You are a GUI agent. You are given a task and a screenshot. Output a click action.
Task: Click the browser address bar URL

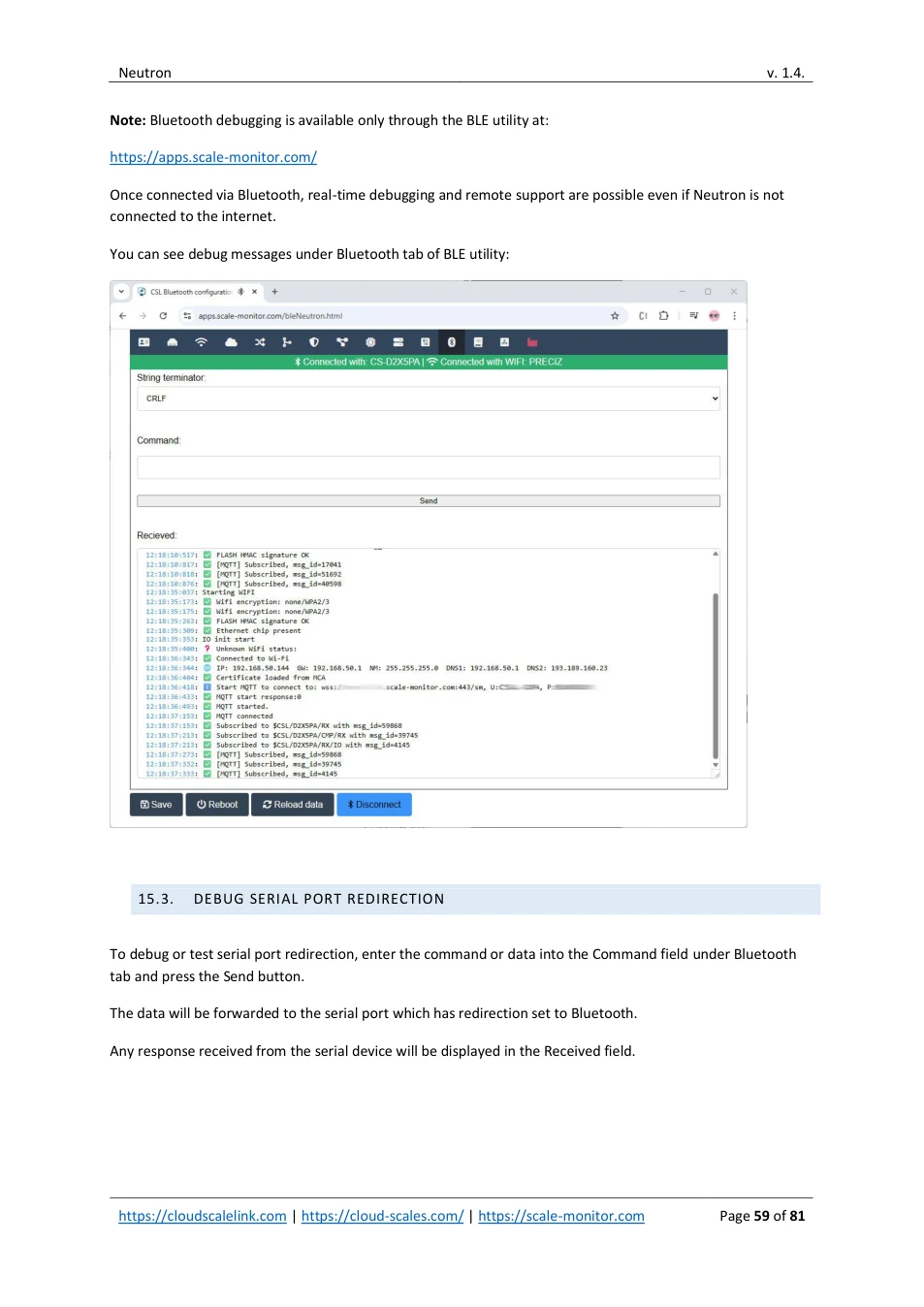click(271, 316)
